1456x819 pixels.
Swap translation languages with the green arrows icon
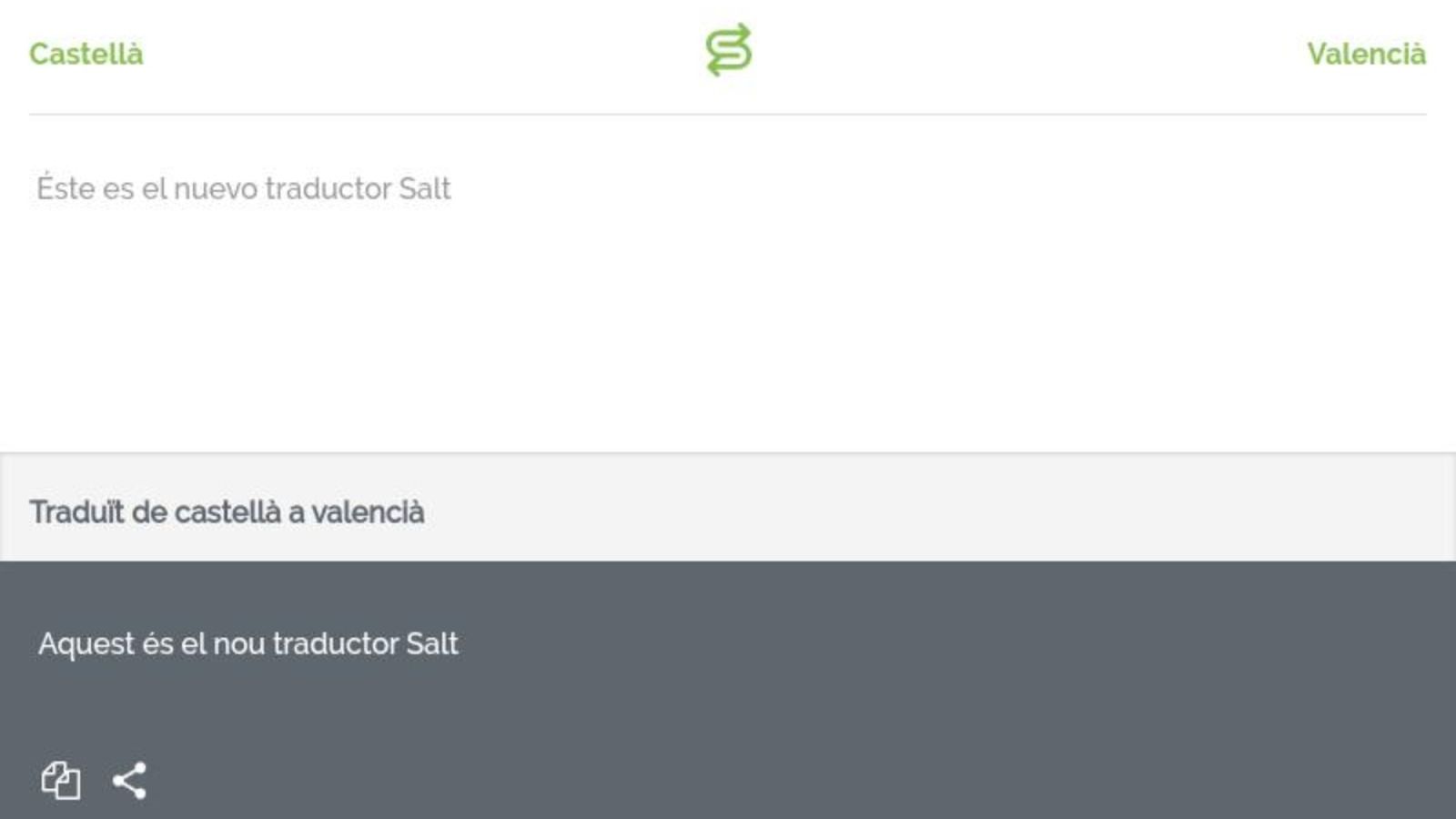[728, 50]
